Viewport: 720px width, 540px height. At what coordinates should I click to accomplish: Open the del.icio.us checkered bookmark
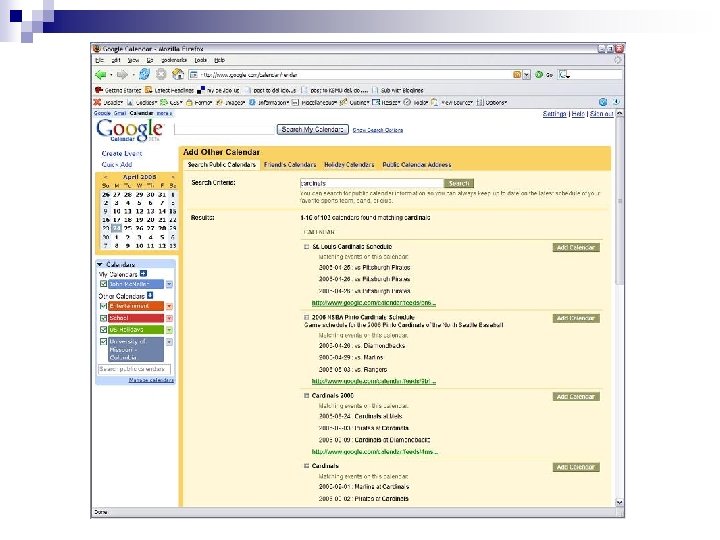219,90
